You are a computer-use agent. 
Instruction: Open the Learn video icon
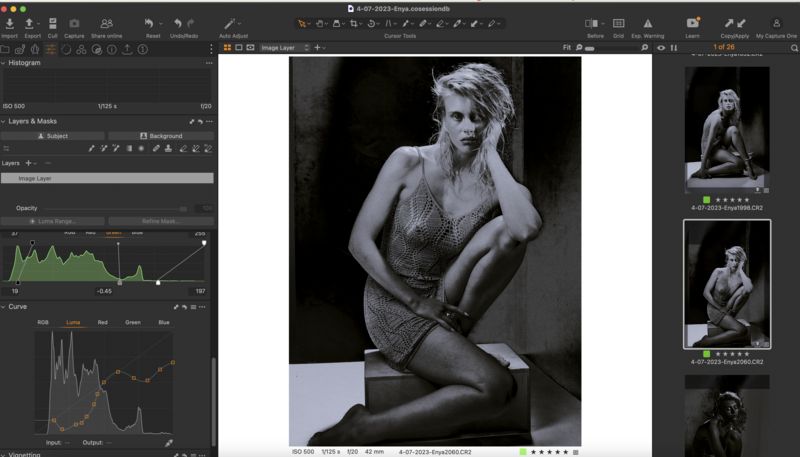(692, 23)
